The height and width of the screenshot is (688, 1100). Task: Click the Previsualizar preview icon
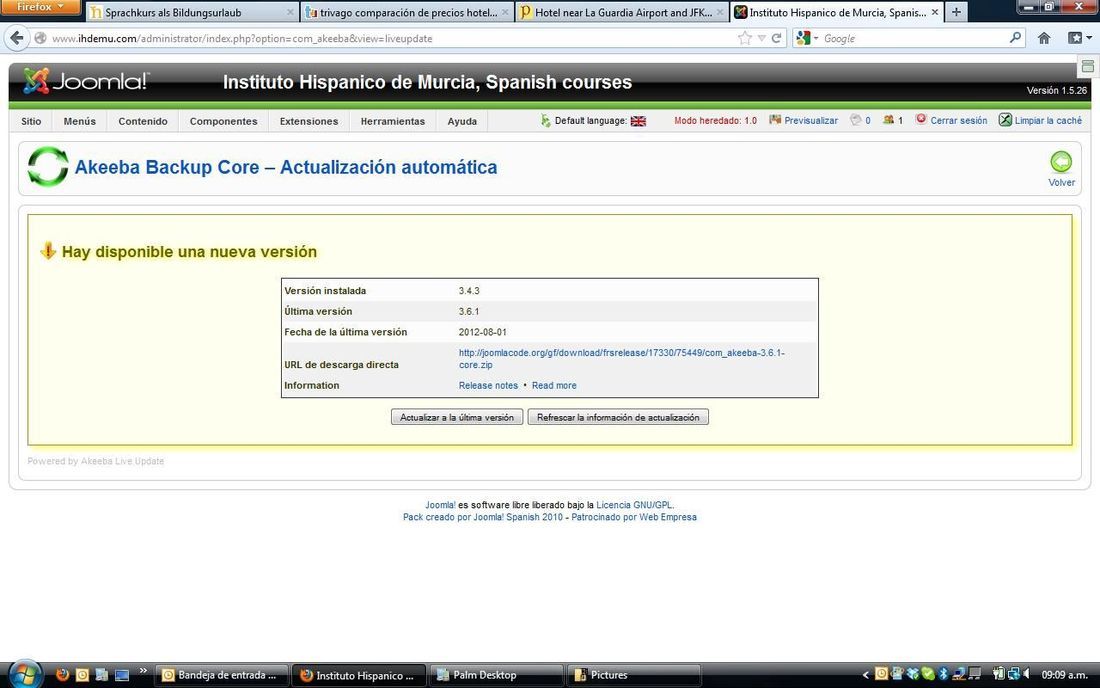tap(774, 120)
